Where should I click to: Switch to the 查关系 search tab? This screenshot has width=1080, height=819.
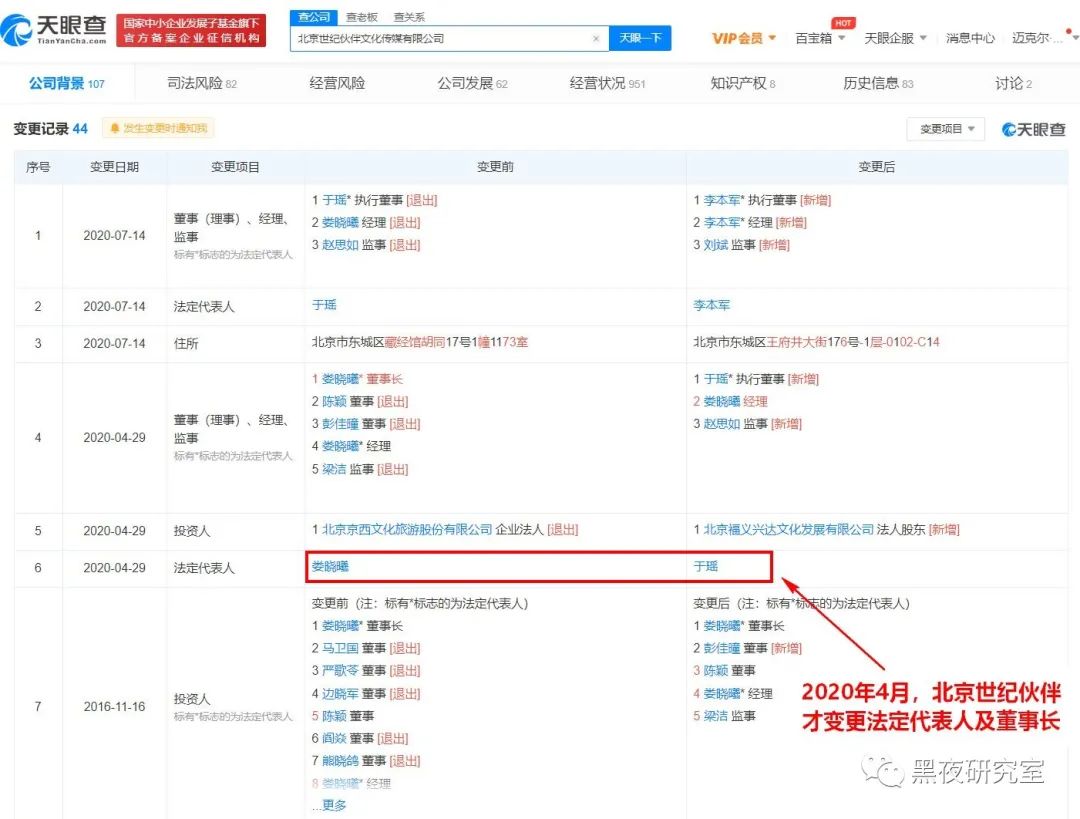click(409, 17)
